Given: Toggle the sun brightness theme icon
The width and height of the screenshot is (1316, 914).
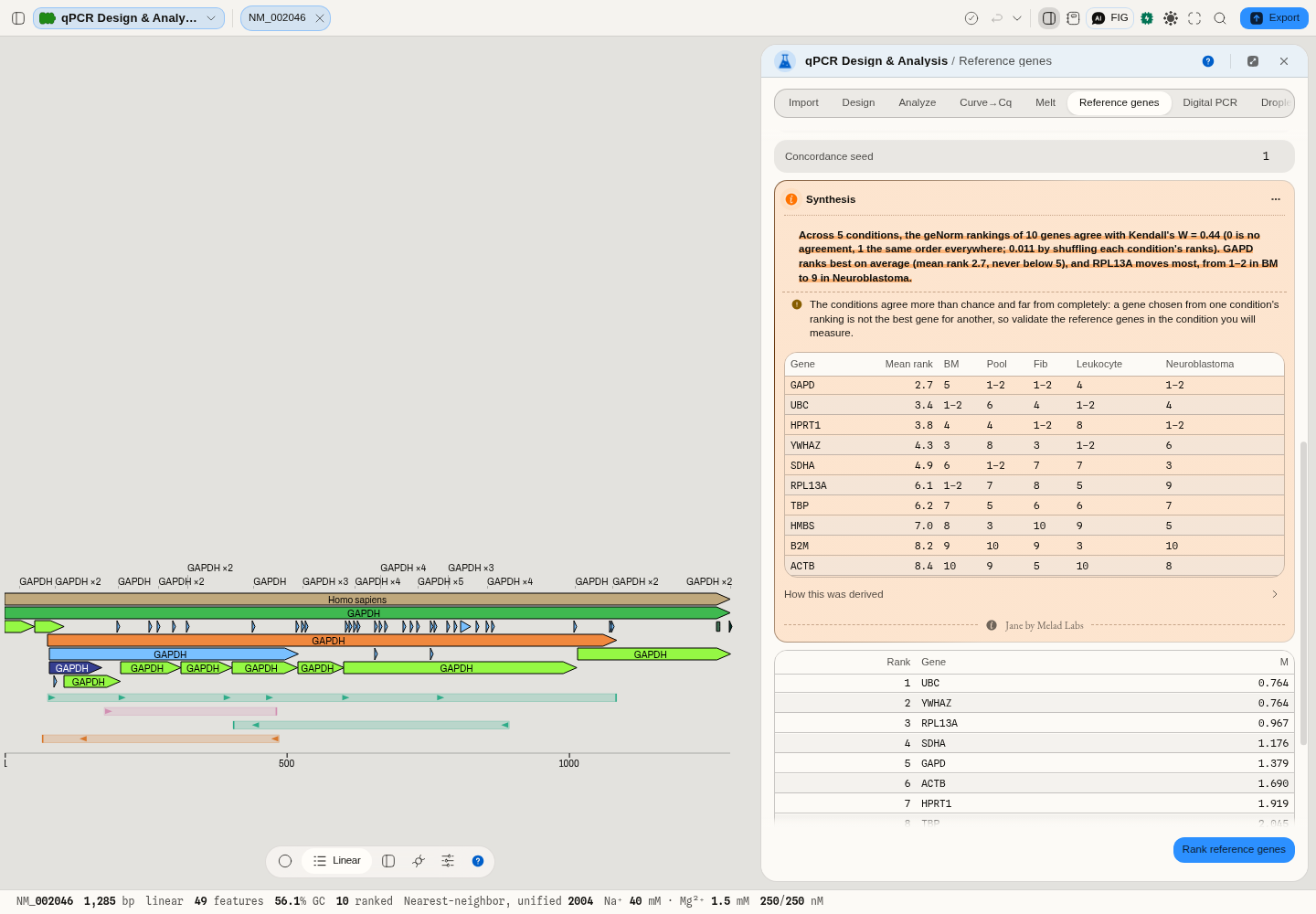Looking at the screenshot, I should 1171,18.
